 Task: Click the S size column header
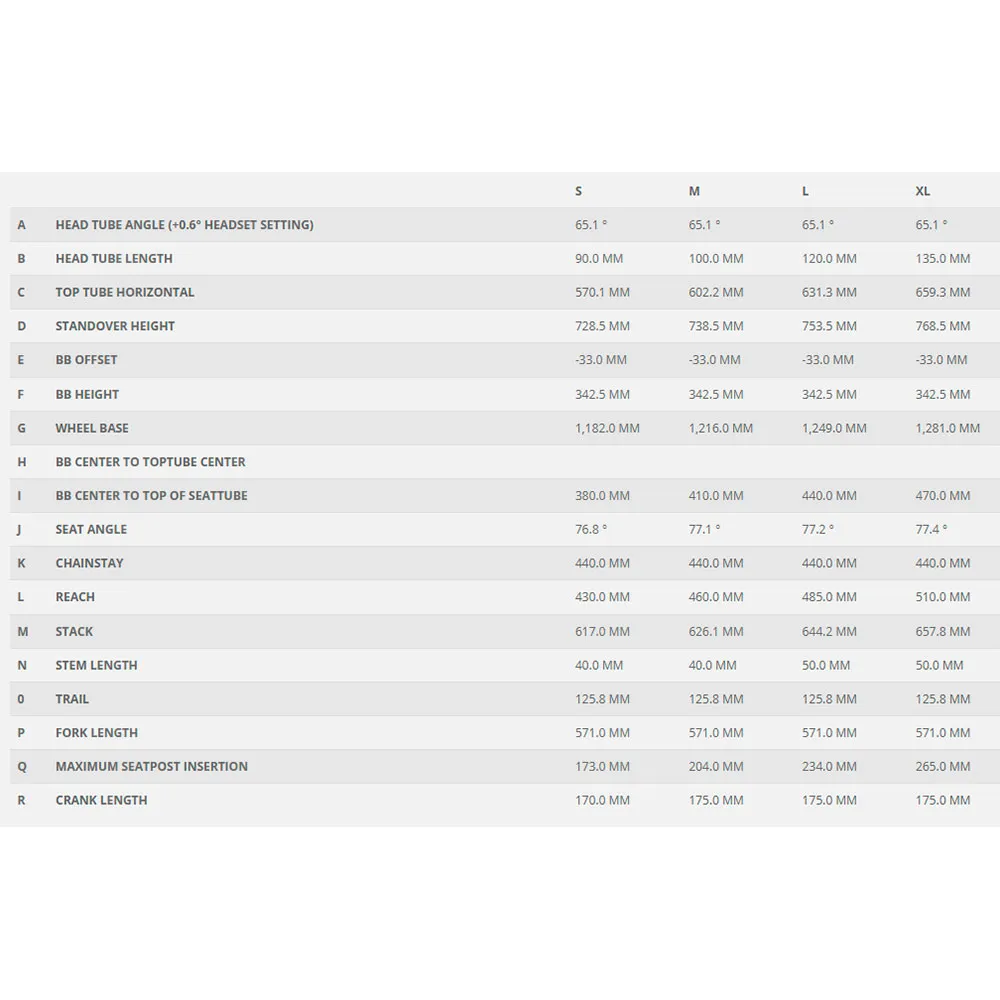click(578, 191)
